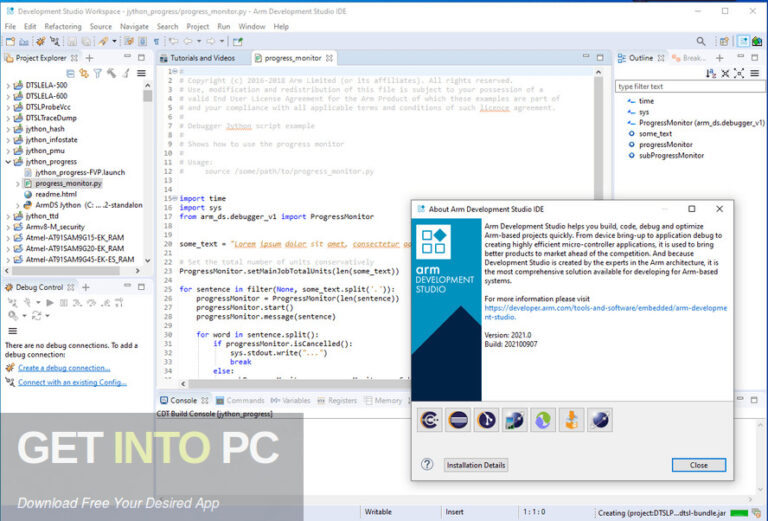Image resolution: width=768 pixels, height=521 pixels.
Task: Click the help question mark in About dialog
Action: point(427,464)
